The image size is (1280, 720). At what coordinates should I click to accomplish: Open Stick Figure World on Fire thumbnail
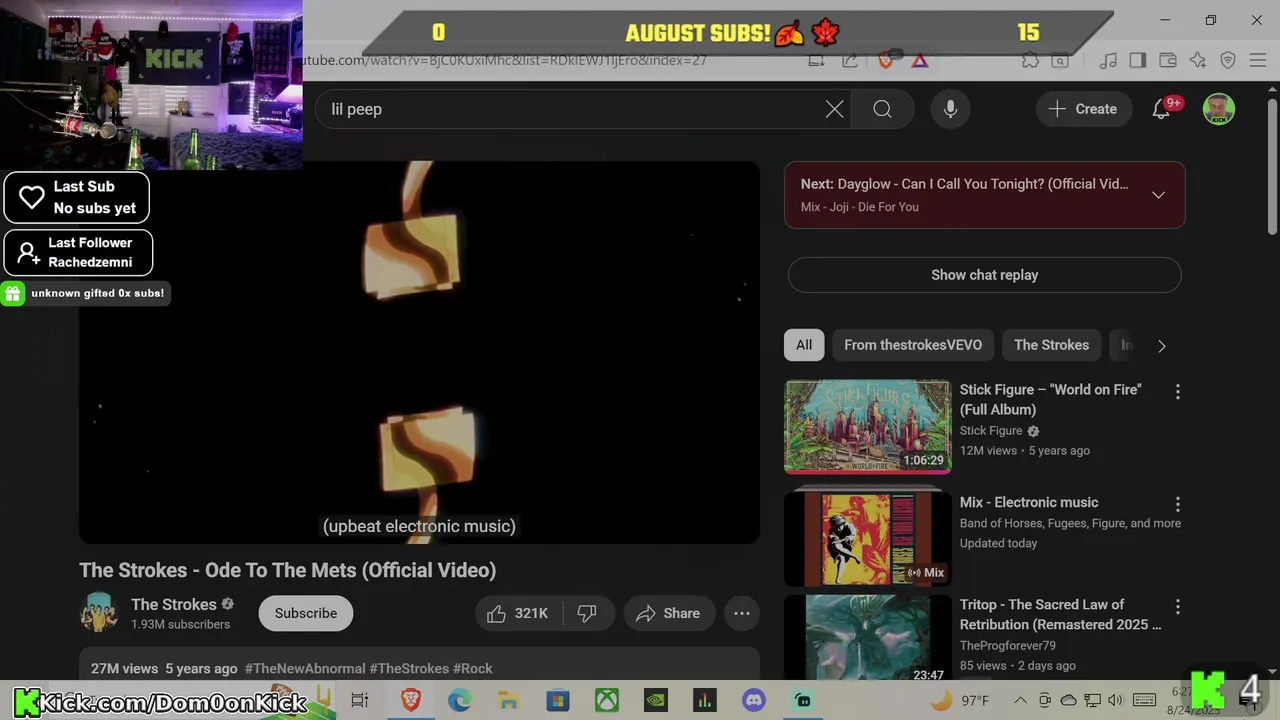point(867,427)
